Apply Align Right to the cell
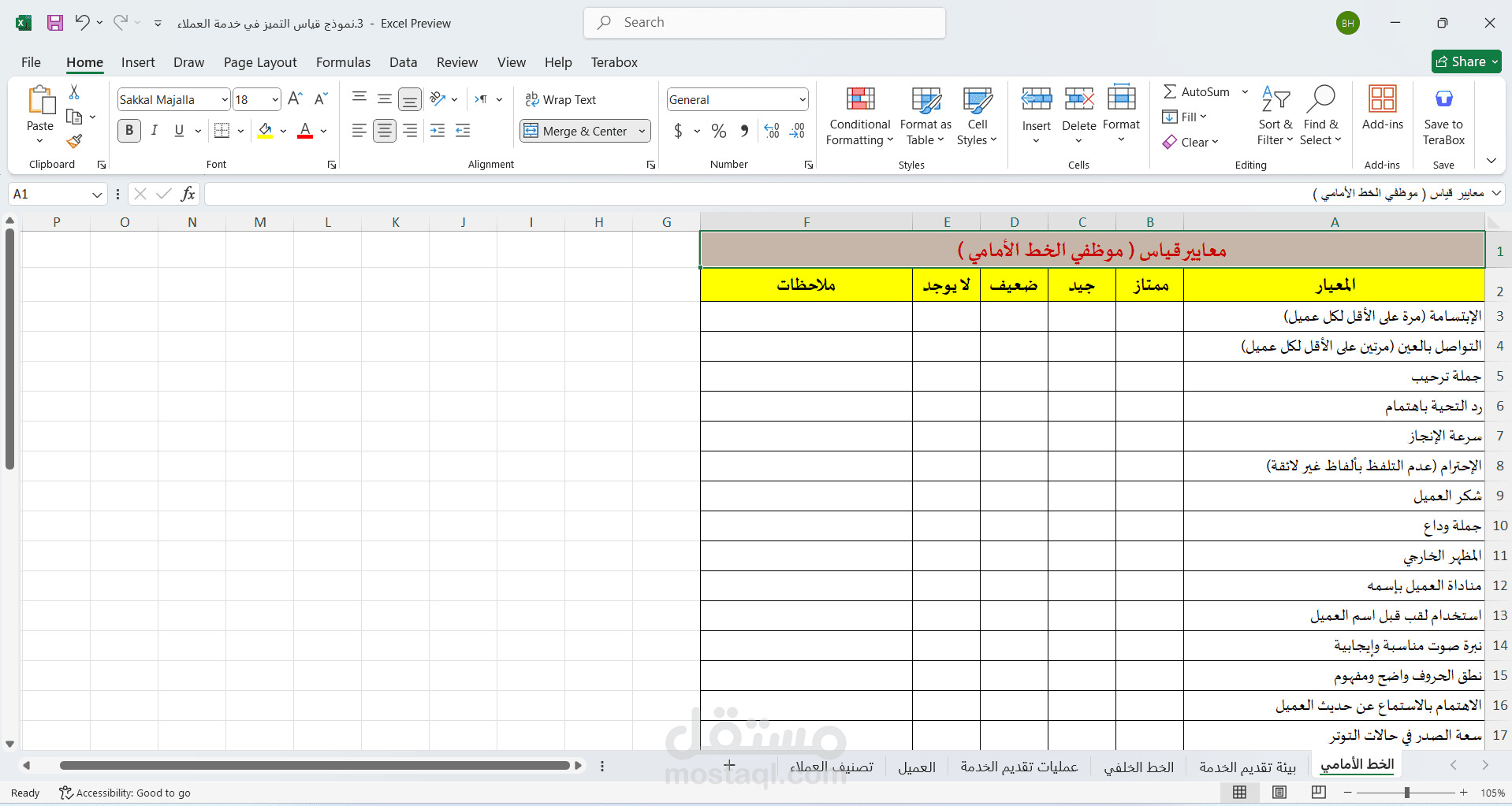This screenshot has width=1512, height=806. [x=410, y=131]
